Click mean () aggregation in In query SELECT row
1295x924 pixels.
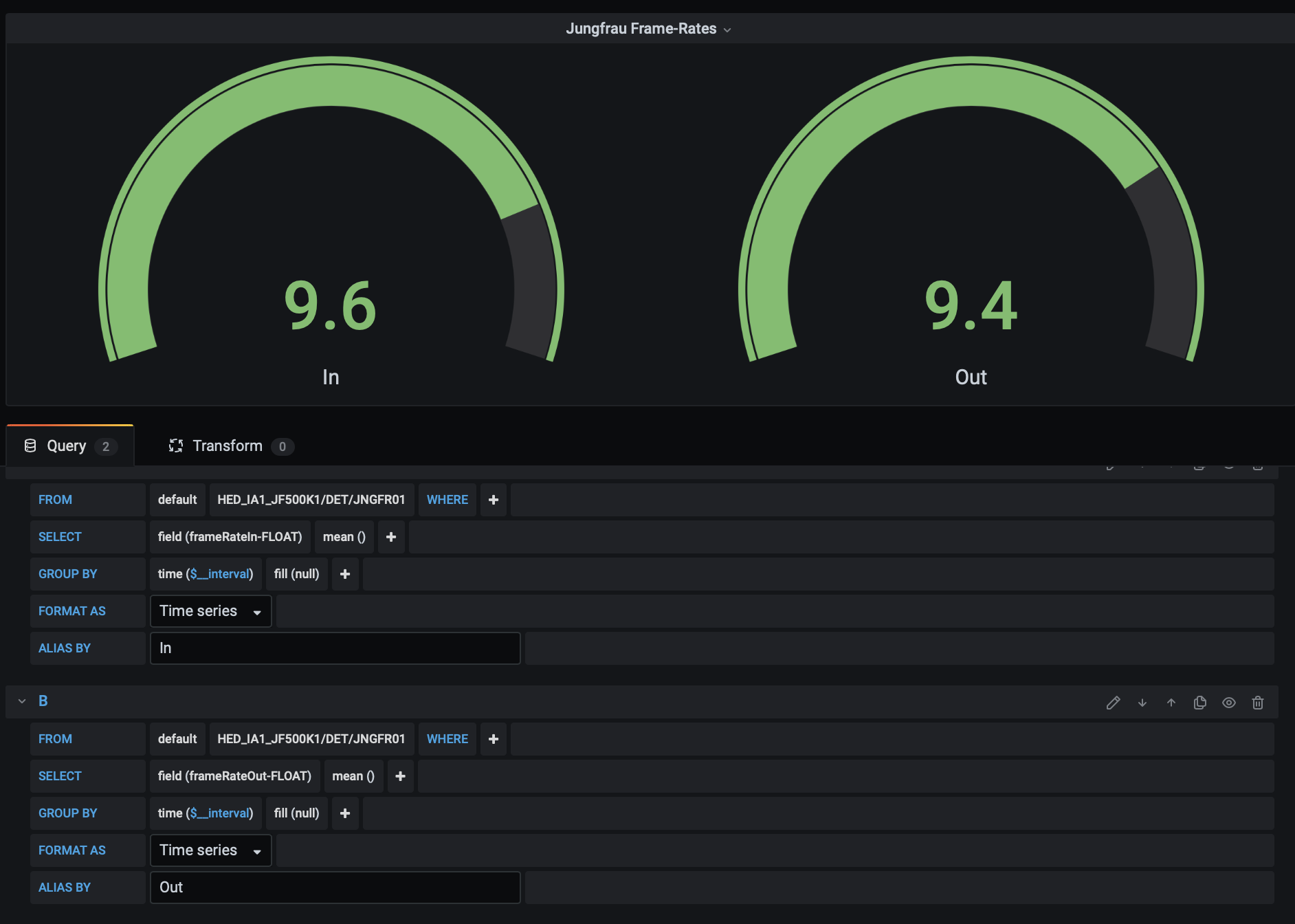(344, 537)
